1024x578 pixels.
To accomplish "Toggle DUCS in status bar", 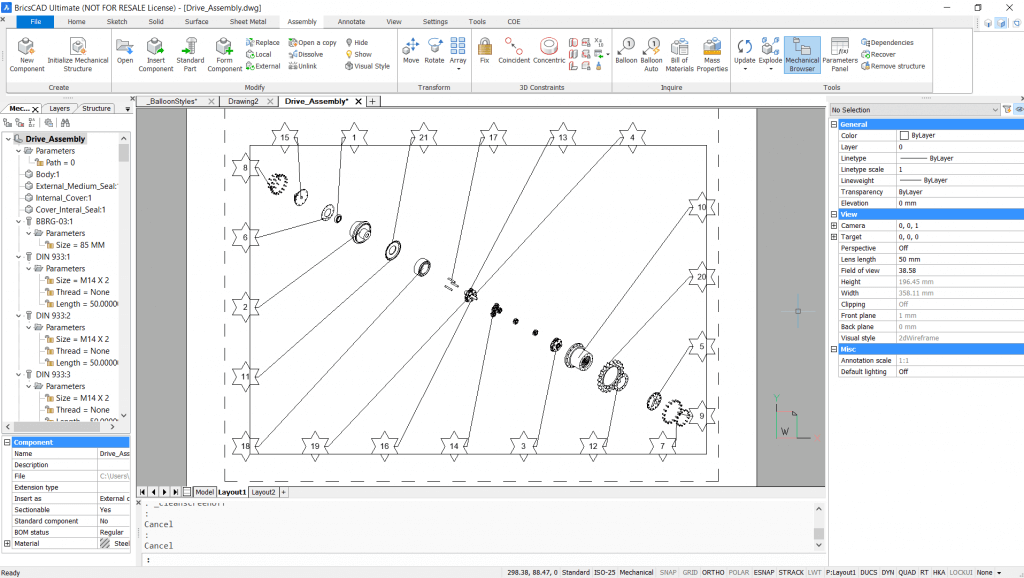I will [869, 572].
